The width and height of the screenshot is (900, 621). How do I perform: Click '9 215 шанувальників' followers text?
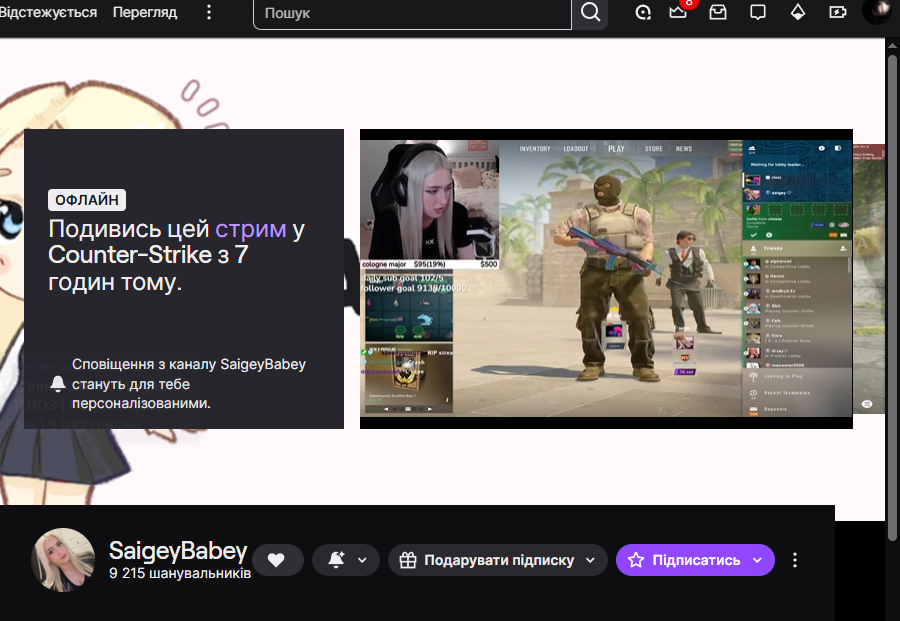[180, 573]
